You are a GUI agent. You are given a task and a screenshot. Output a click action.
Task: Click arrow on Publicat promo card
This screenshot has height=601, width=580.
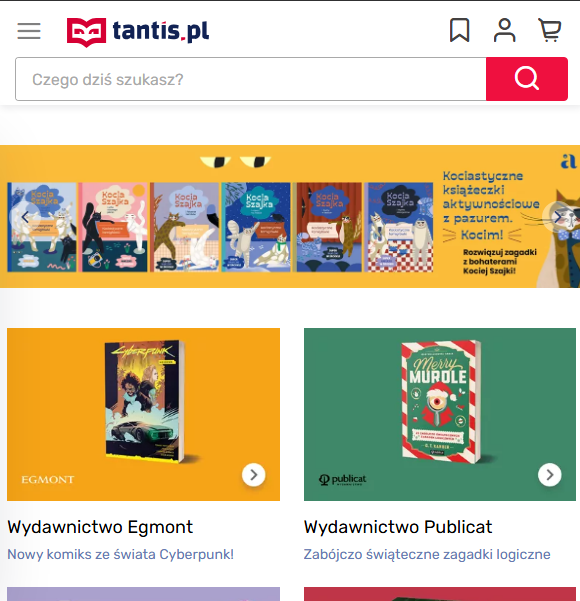coord(549,475)
